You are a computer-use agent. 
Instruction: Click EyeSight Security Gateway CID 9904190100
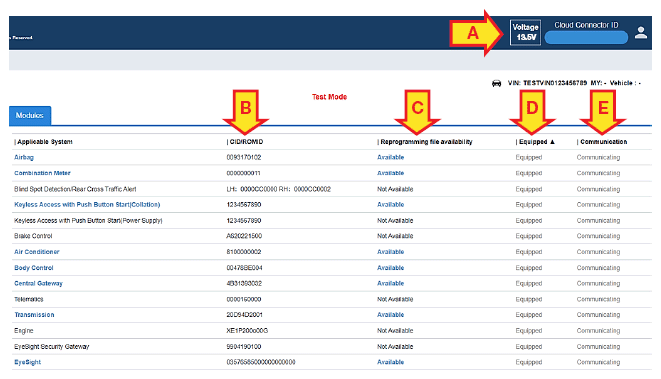coord(244,347)
